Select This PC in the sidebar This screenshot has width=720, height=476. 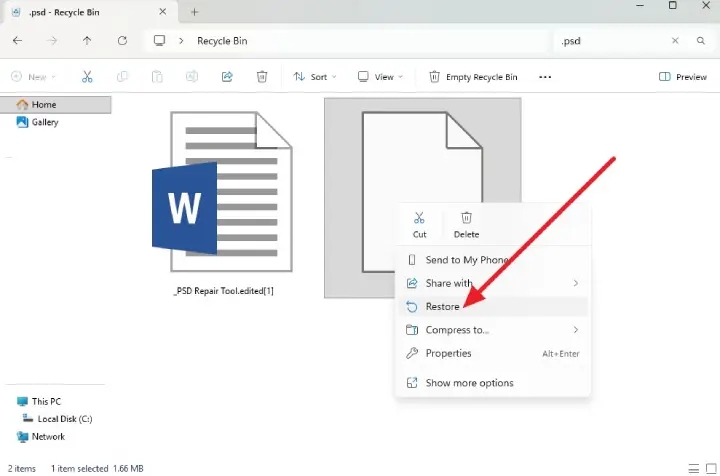click(39, 401)
